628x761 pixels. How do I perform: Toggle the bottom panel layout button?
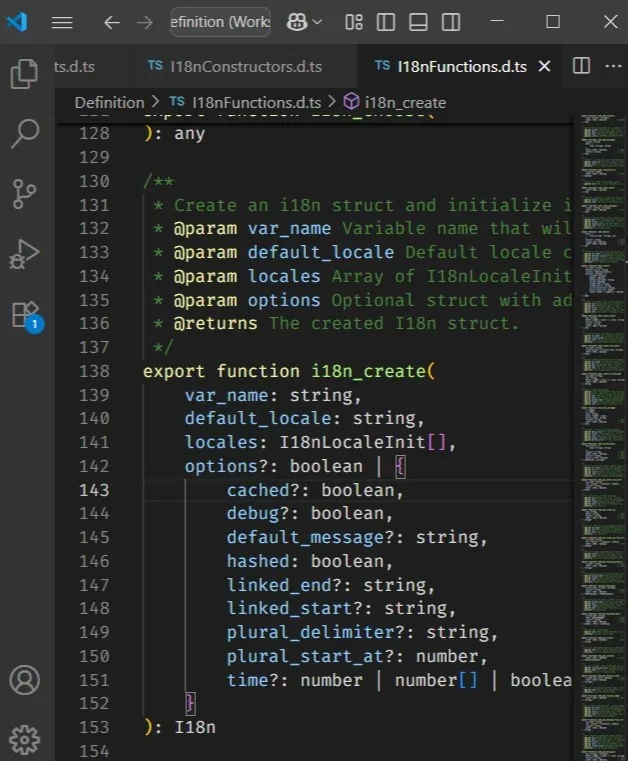click(418, 22)
